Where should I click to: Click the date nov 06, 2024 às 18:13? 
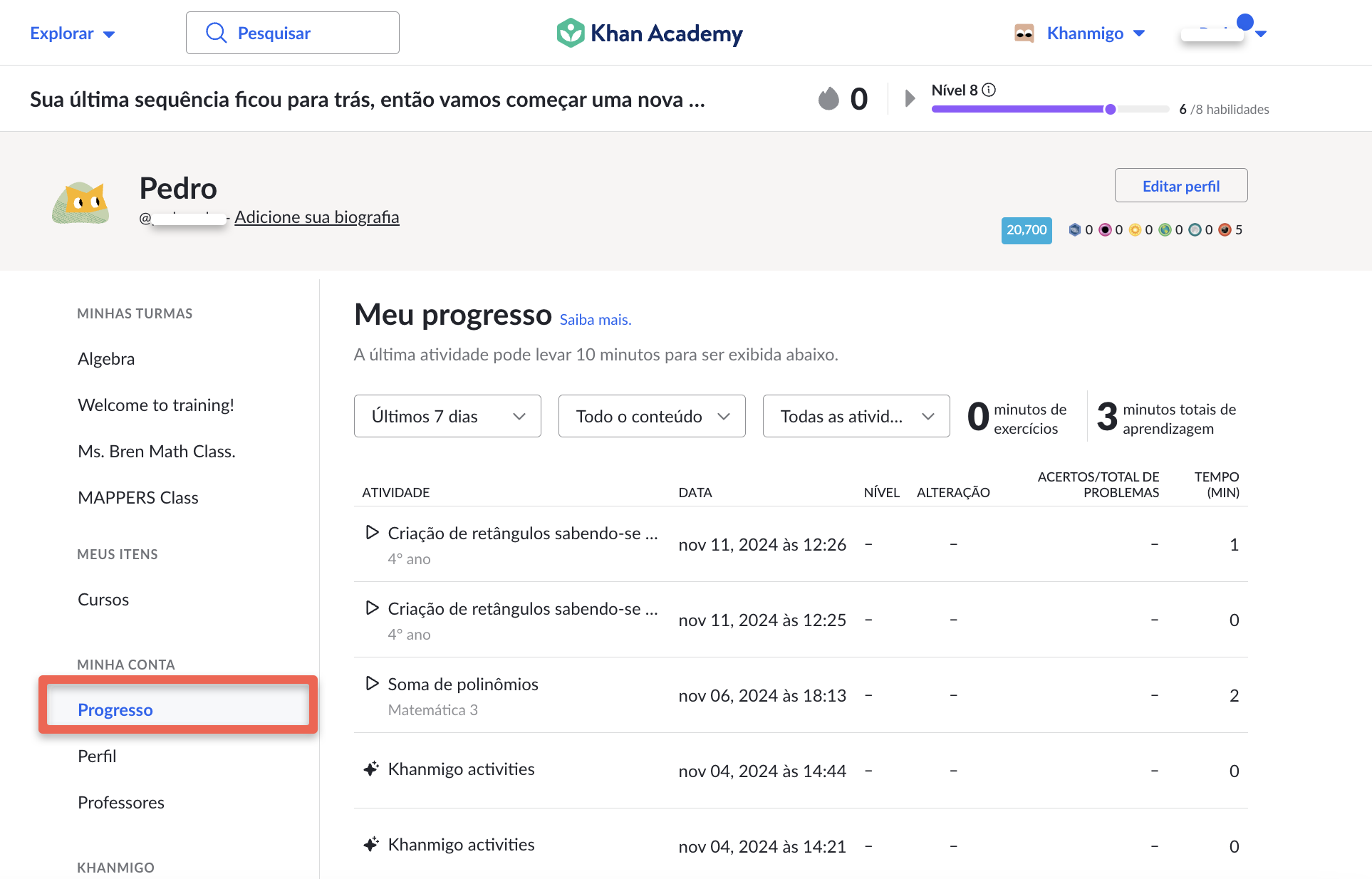[x=762, y=695]
